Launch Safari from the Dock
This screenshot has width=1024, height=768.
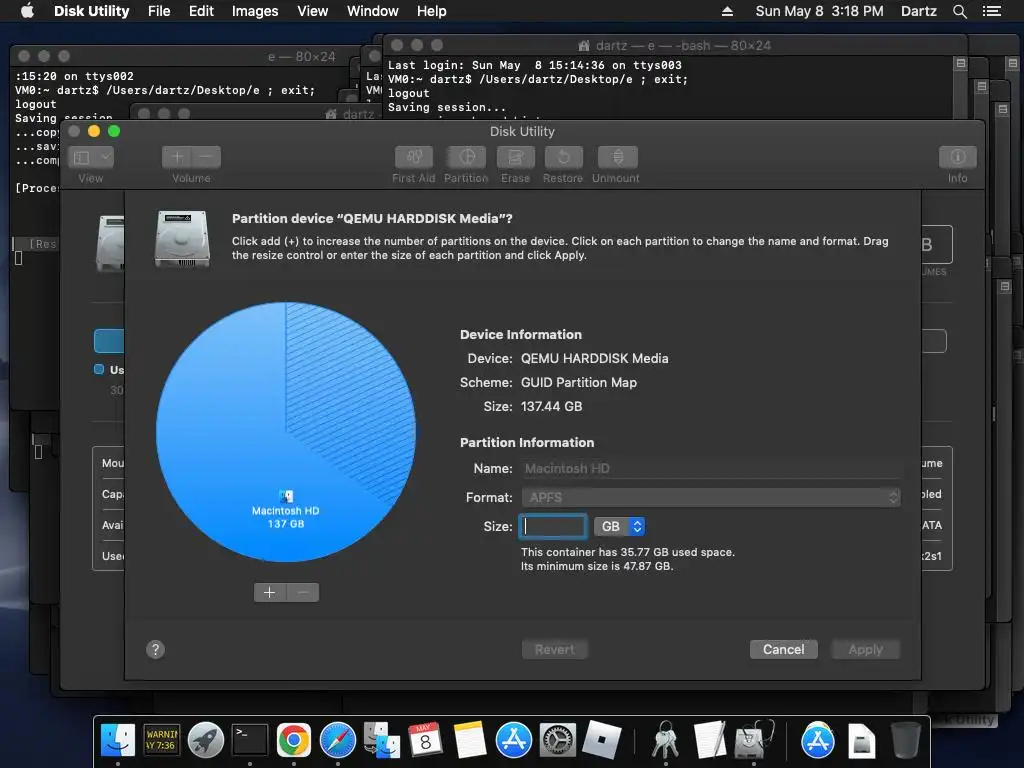pyautogui.click(x=338, y=740)
